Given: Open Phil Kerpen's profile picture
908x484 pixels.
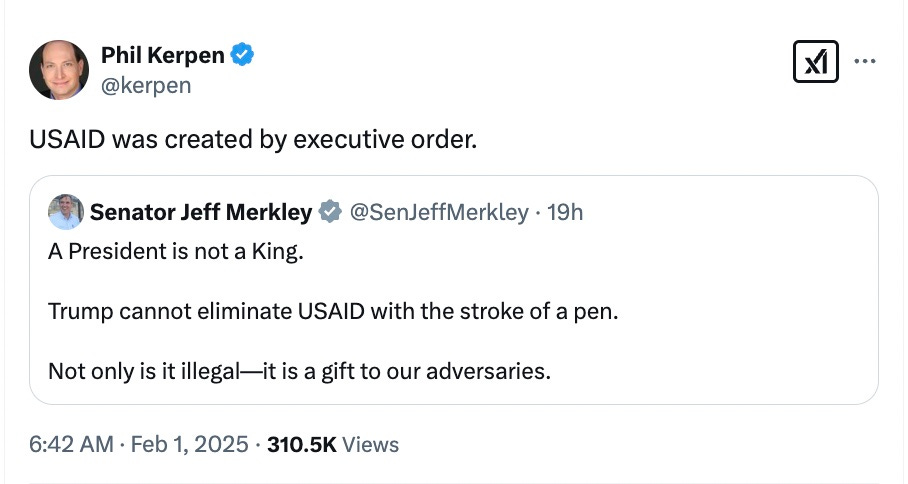Looking at the screenshot, I should point(58,69).
